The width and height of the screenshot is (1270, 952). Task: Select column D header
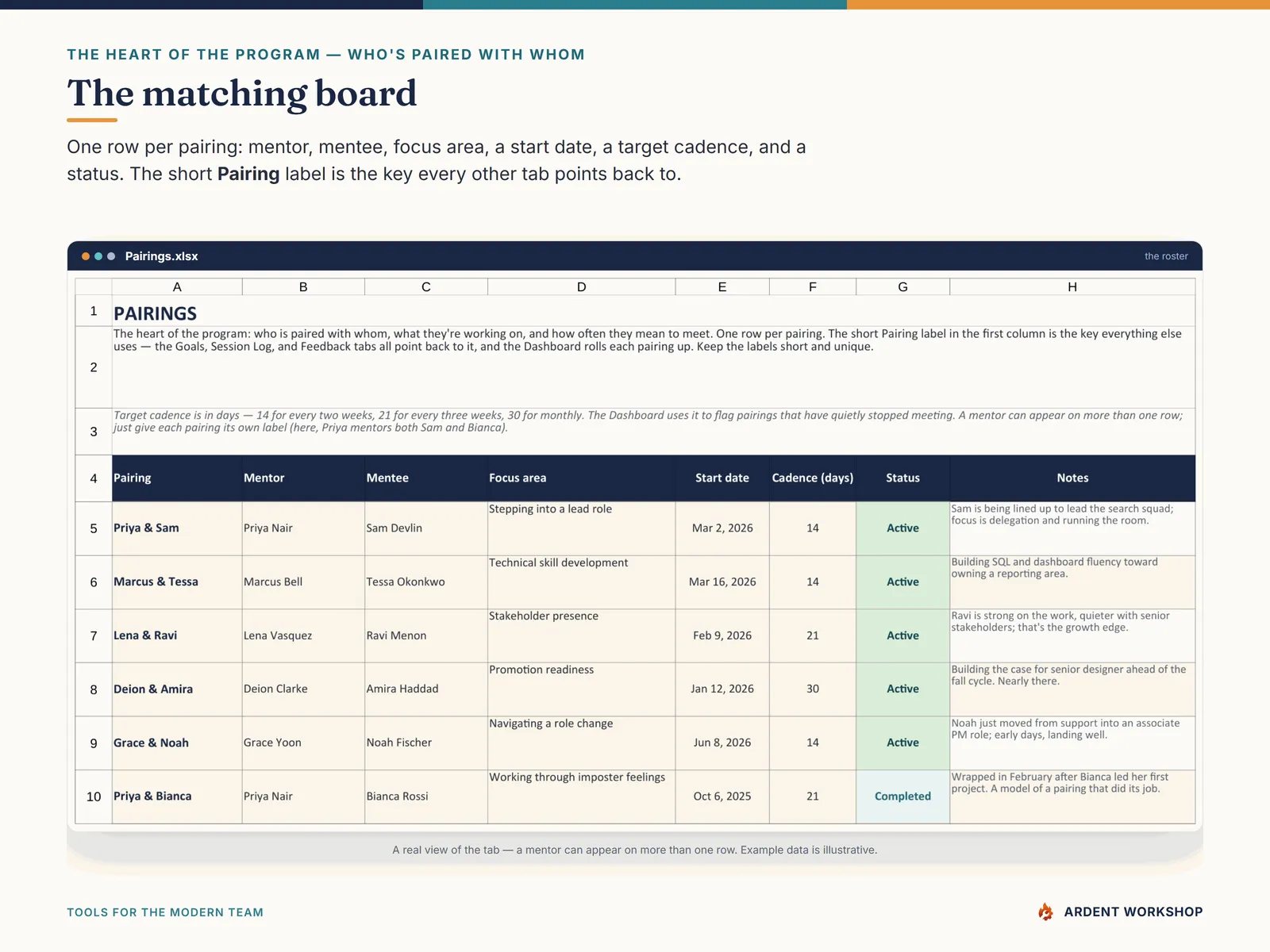pos(582,287)
